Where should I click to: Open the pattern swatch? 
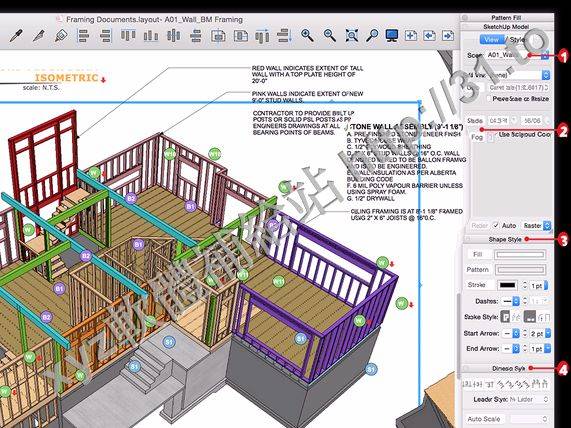point(520,270)
